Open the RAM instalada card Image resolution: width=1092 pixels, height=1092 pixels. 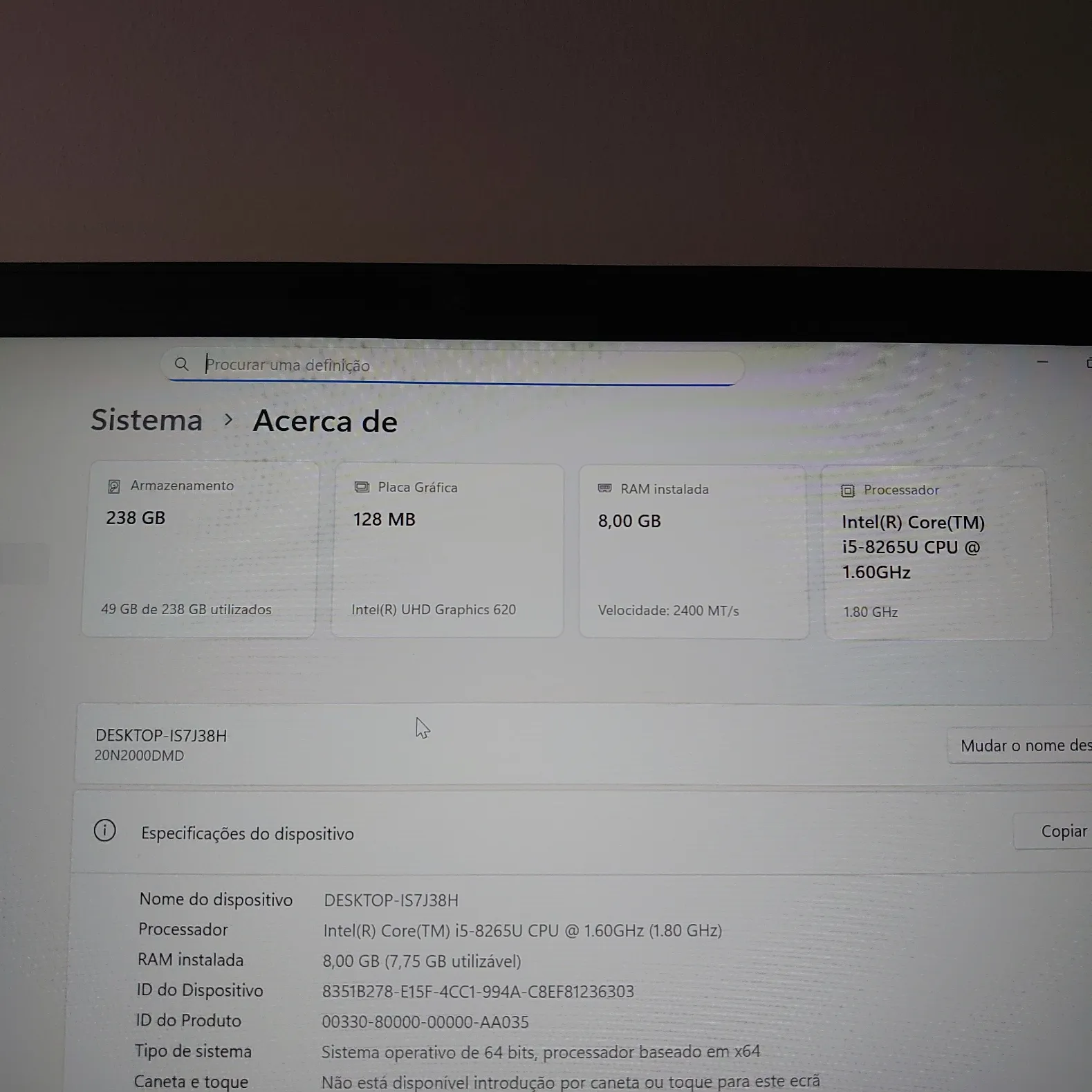coord(693,552)
